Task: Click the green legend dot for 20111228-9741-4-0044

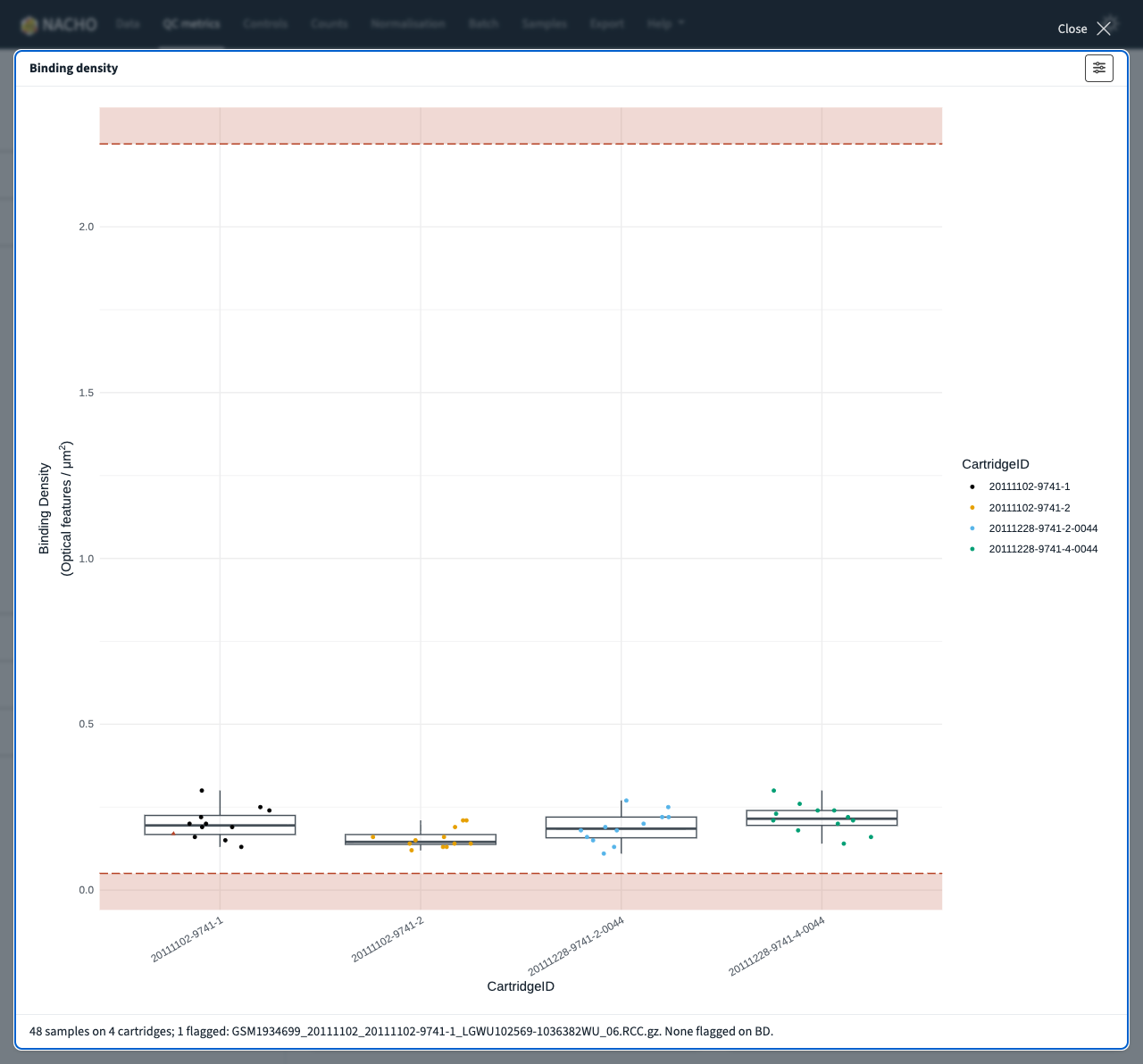Action: coord(972,549)
